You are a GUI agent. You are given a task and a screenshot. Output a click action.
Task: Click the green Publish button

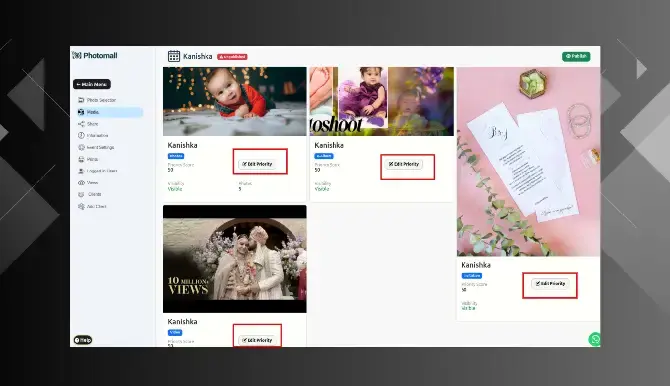pyautogui.click(x=576, y=56)
